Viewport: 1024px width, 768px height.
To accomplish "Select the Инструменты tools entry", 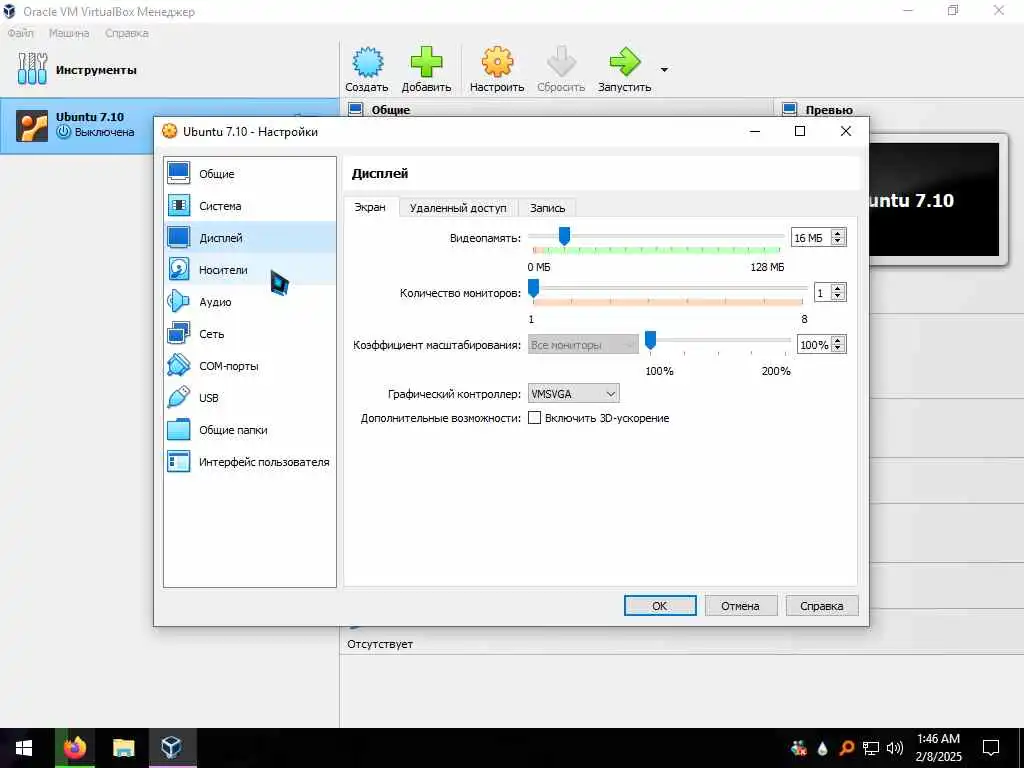I will coord(169,70).
